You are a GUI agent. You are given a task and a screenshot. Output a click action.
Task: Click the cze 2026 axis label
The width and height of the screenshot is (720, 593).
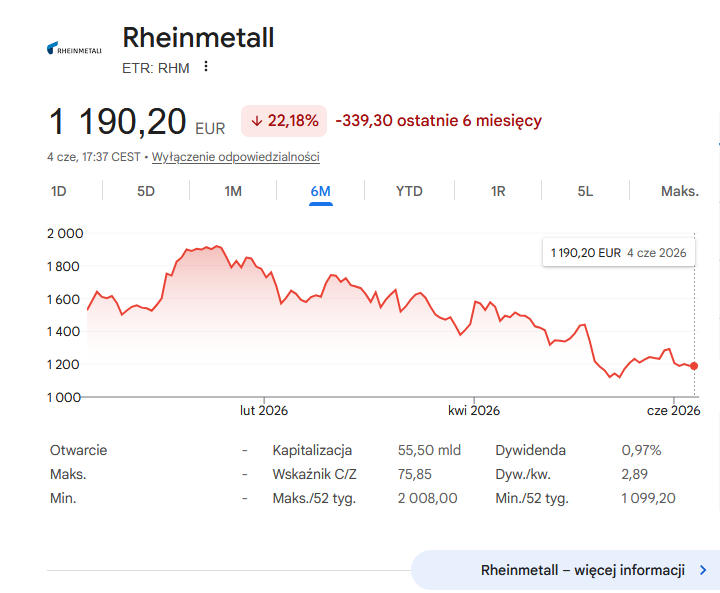674,411
